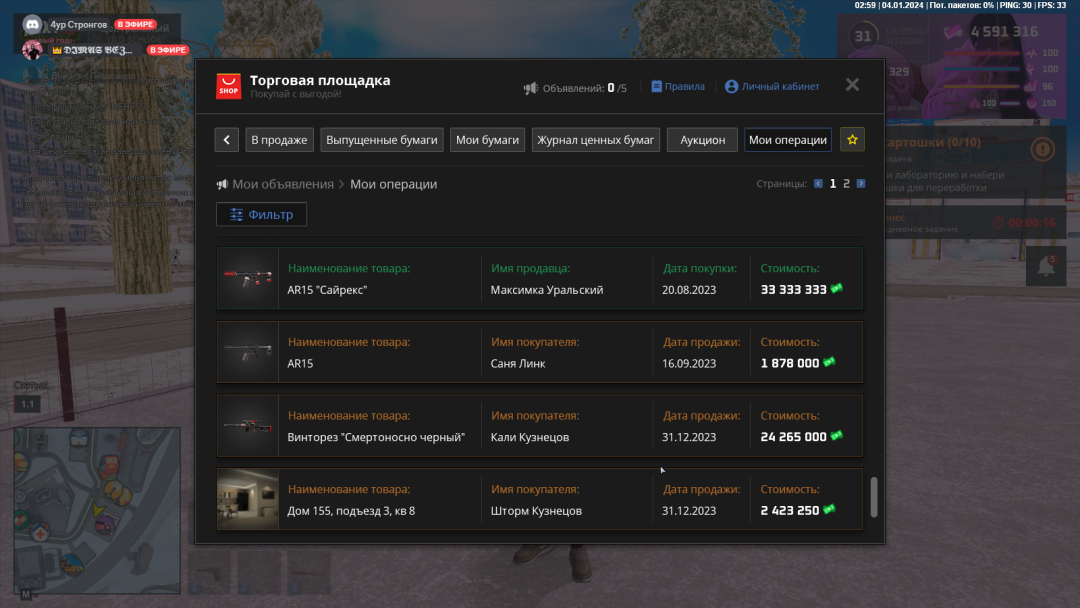Click Мои объявления breadcrumb
Viewport: 1080px width, 608px height.
click(x=282, y=184)
